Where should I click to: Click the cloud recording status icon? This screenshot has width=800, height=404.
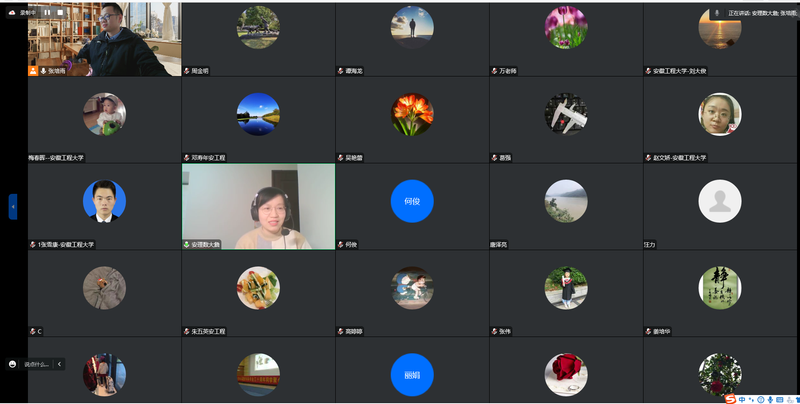point(12,12)
